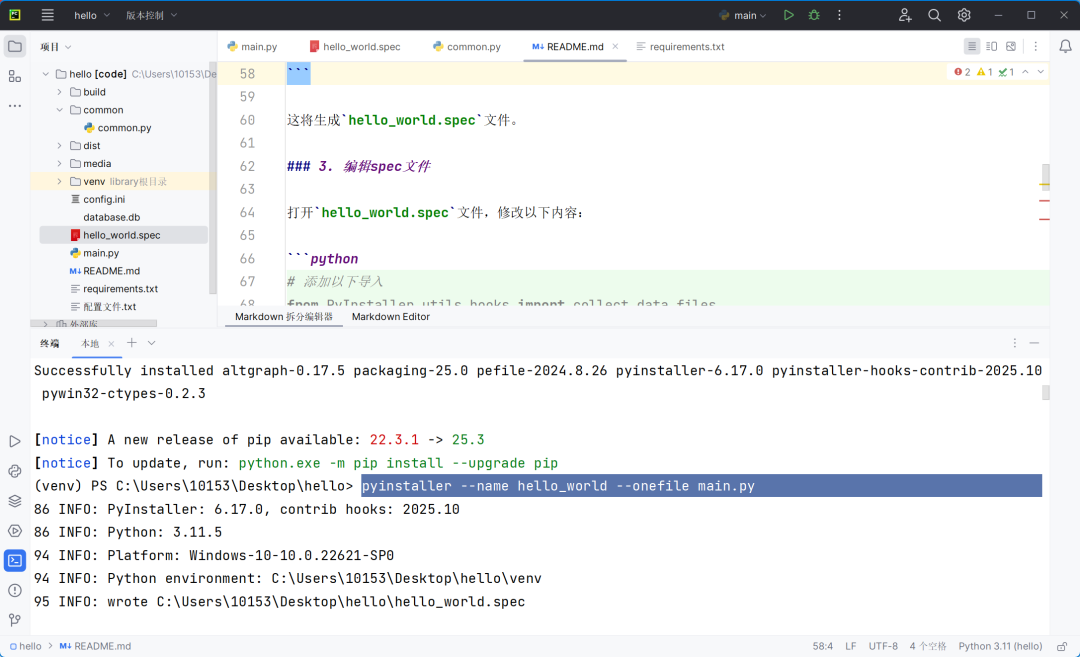Close the 本地 terminal tab
The image size is (1080, 657).
click(x=111, y=344)
